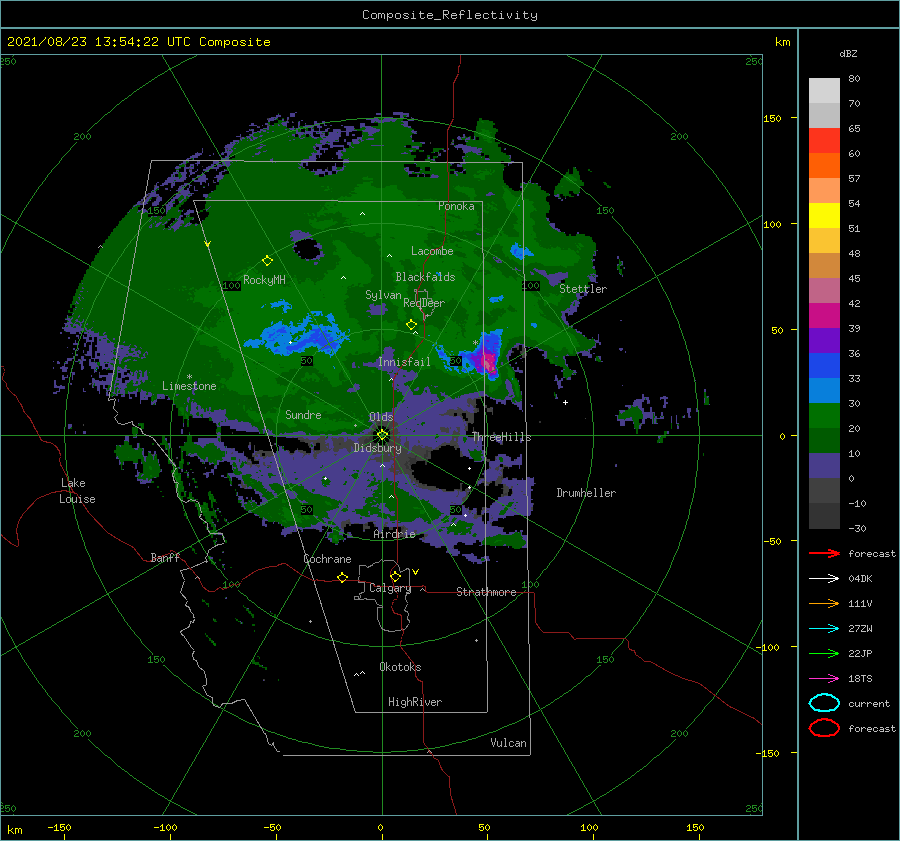Click the RockyMH label

[x=264, y=280]
